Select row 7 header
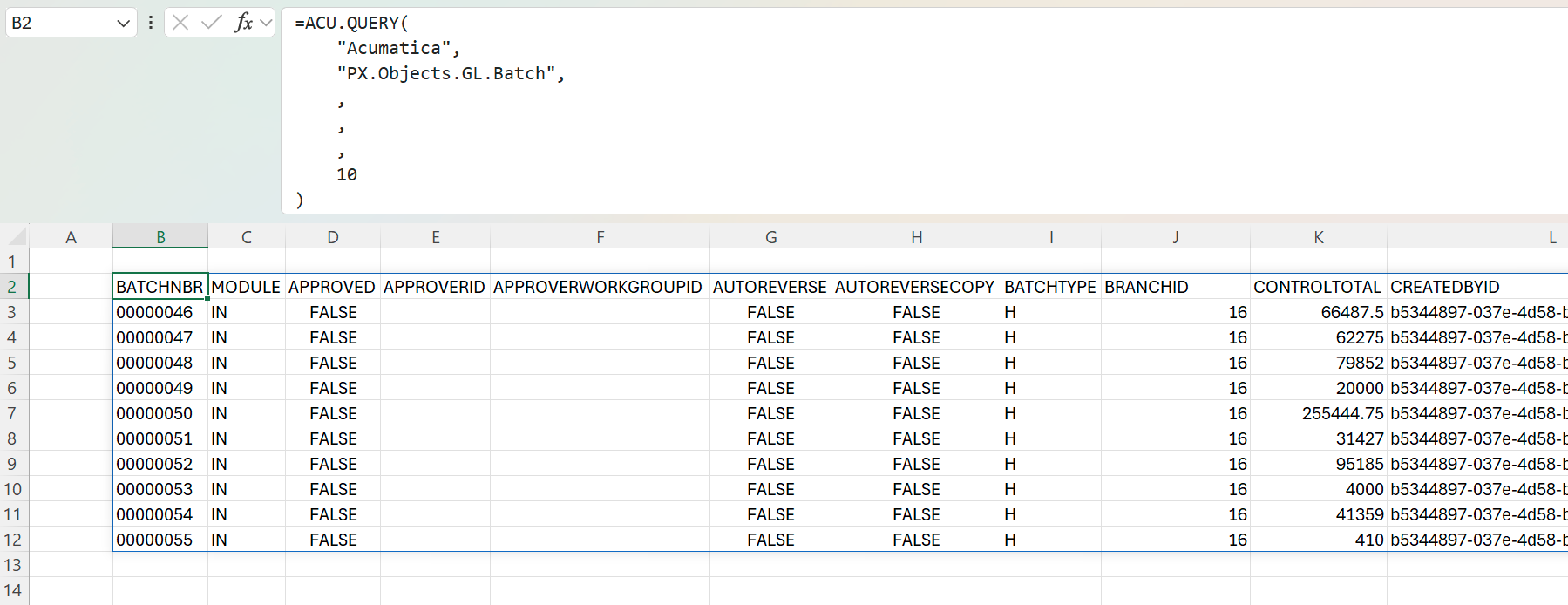1568x605 pixels. pyautogui.click(x=13, y=413)
